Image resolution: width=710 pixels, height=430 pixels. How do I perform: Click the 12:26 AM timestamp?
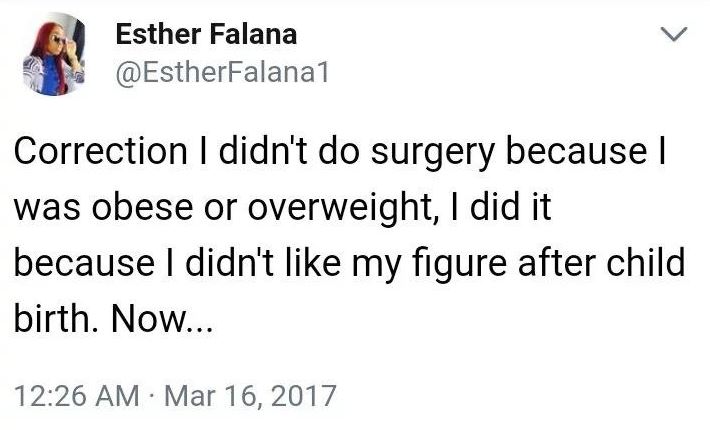tap(74, 394)
